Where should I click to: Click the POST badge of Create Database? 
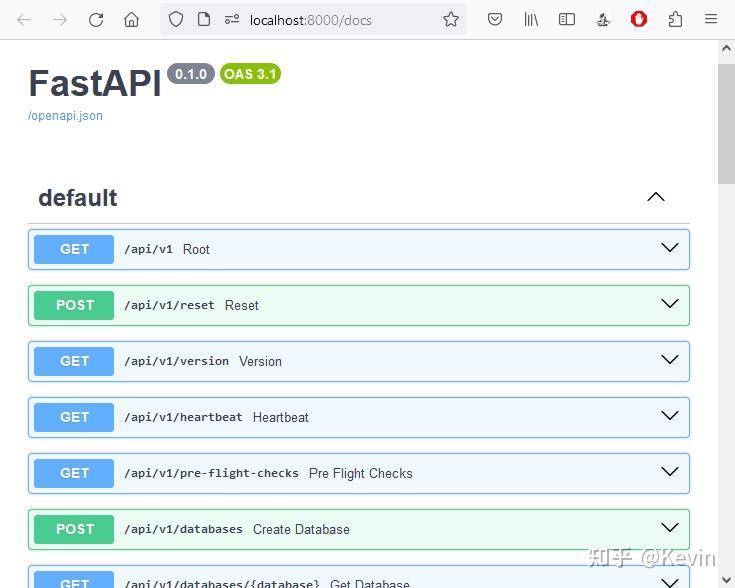[74, 529]
